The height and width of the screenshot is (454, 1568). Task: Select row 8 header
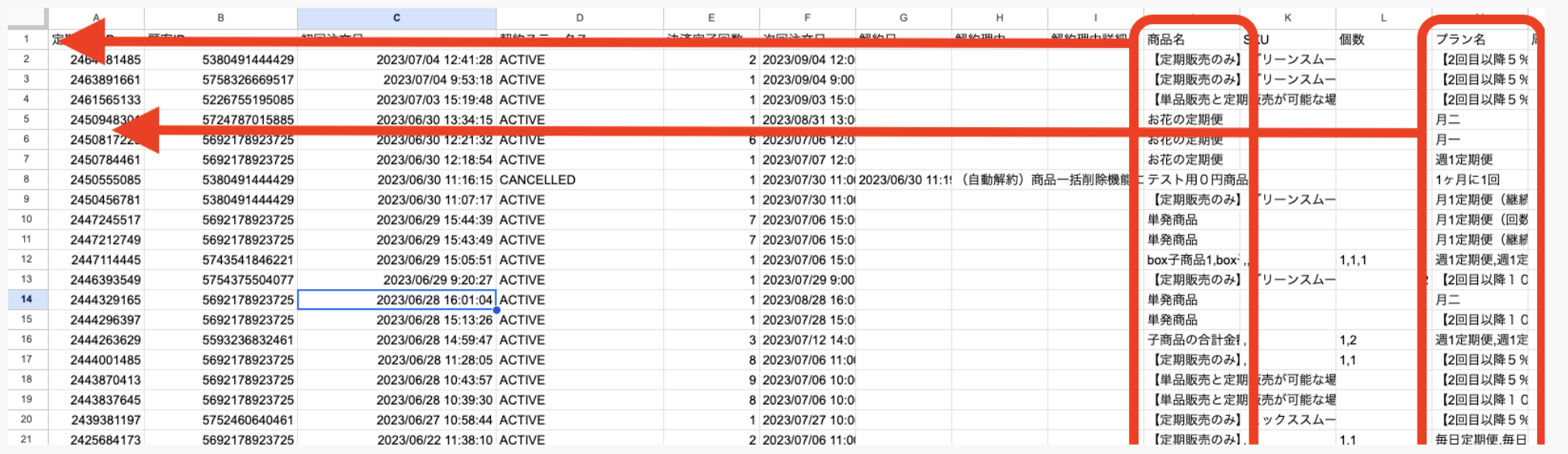pos(27,179)
